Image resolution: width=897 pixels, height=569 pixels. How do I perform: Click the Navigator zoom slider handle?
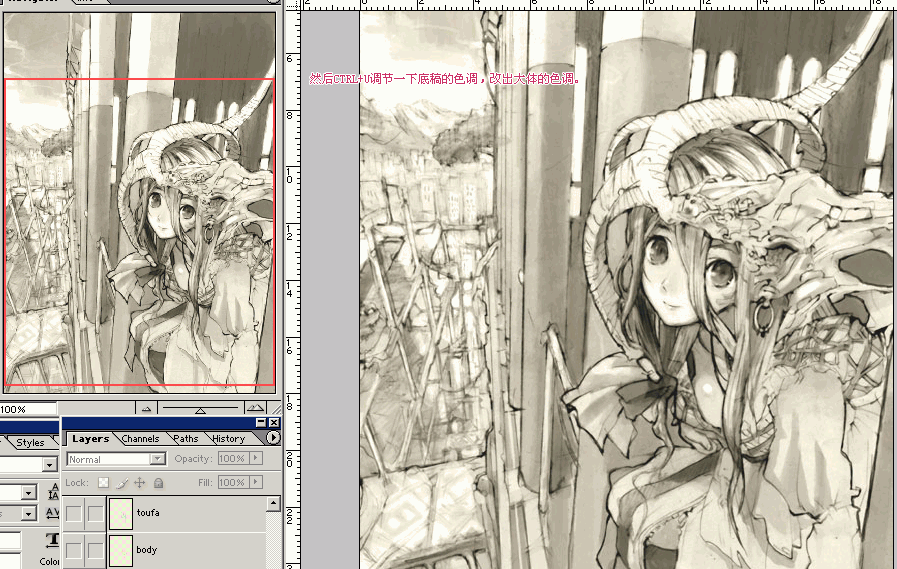pyautogui.click(x=200, y=411)
